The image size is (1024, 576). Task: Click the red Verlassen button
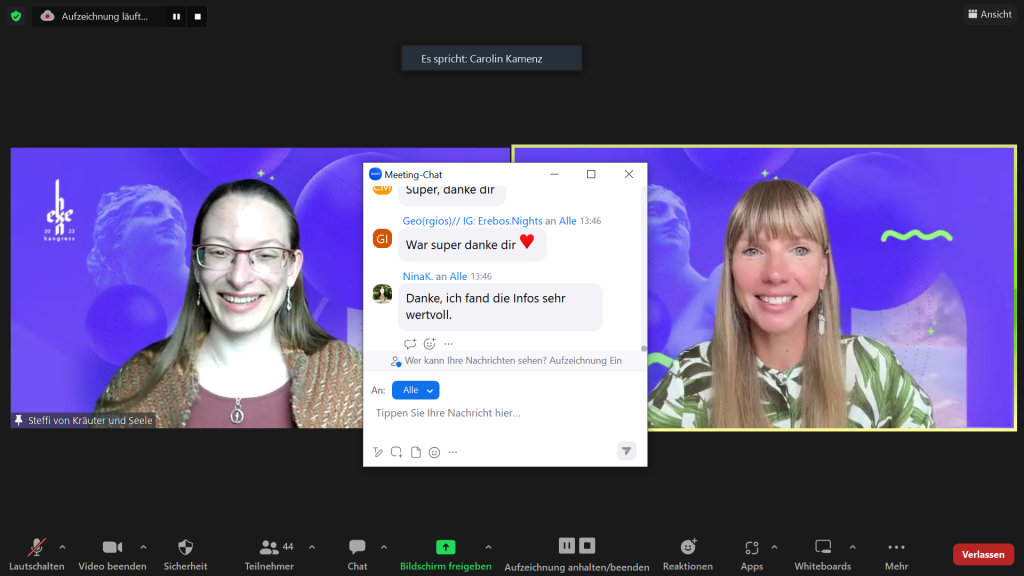coord(983,554)
